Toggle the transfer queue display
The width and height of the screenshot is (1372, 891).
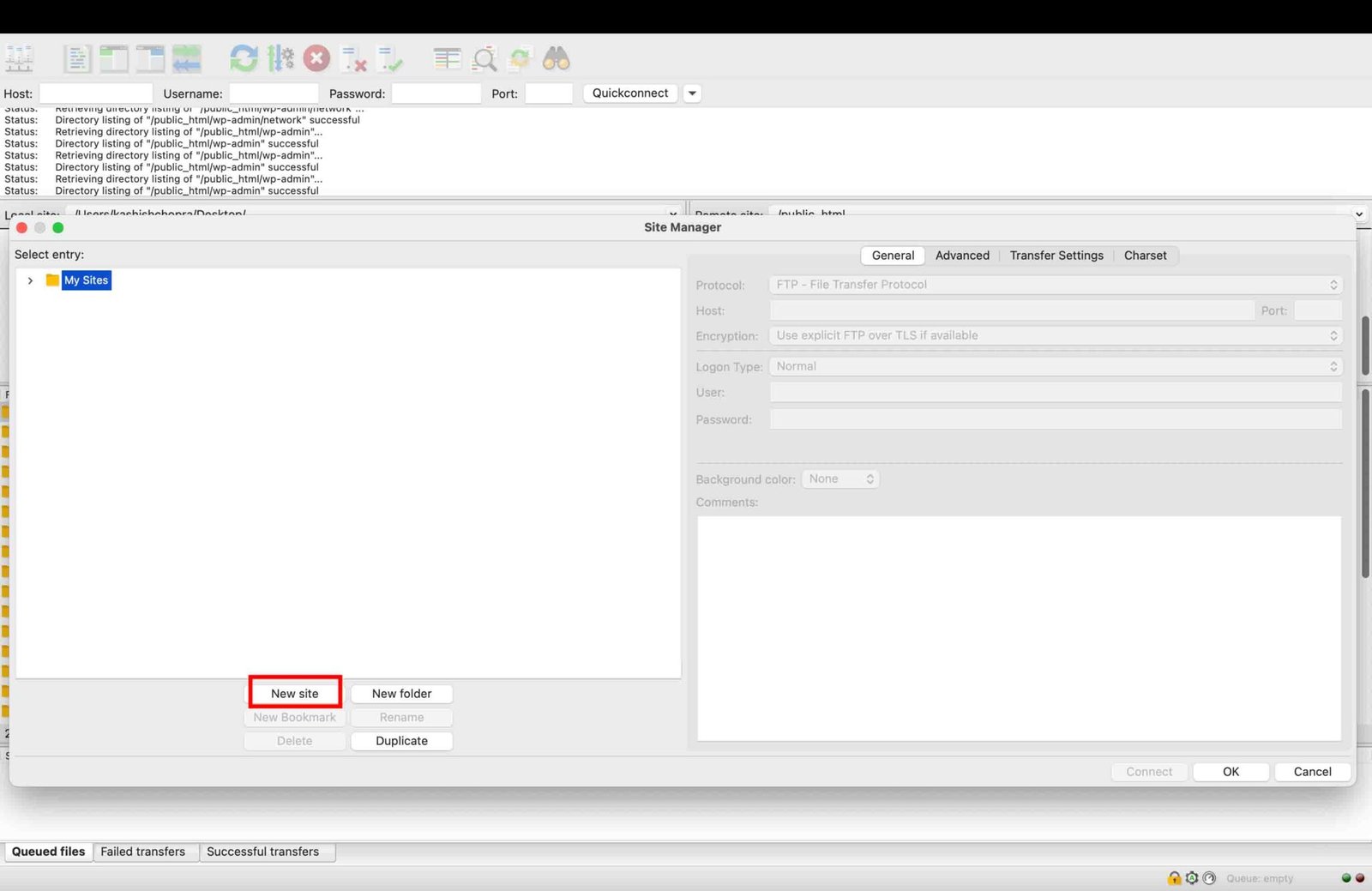pyautogui.click(x=187, y=57)
